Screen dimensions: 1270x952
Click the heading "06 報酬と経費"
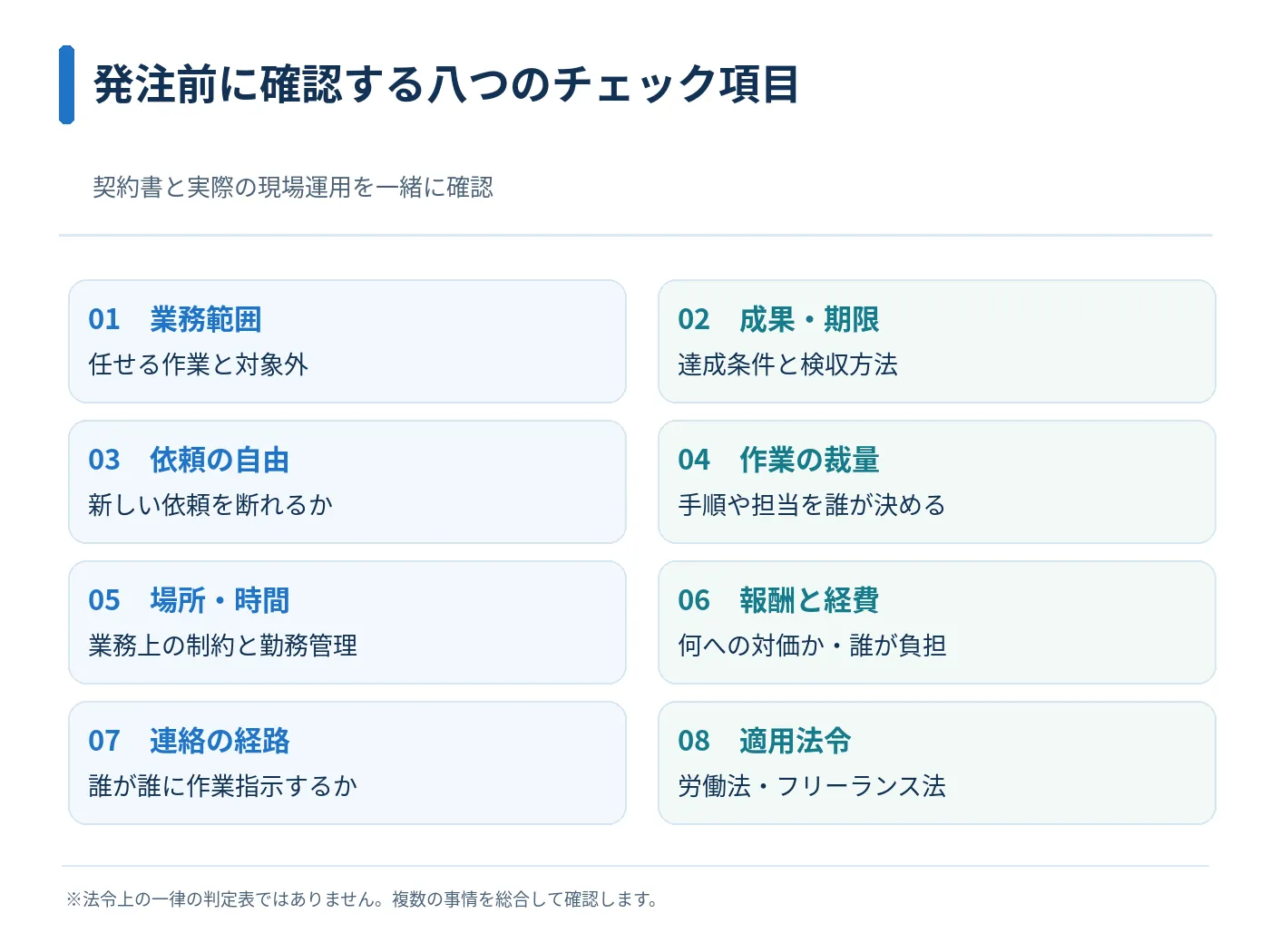click(x=778, y=600)
